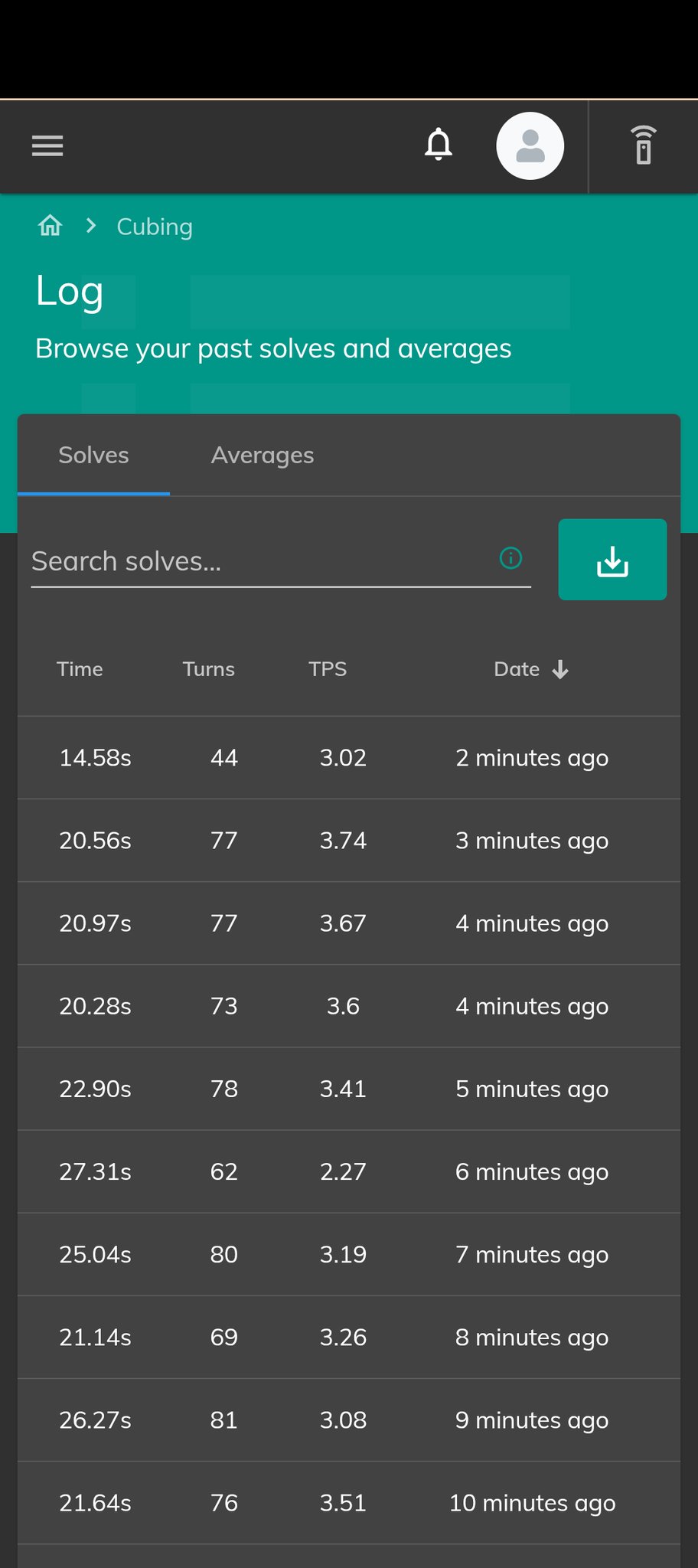Open the Cubing breadcrumb link

point(155,227)
